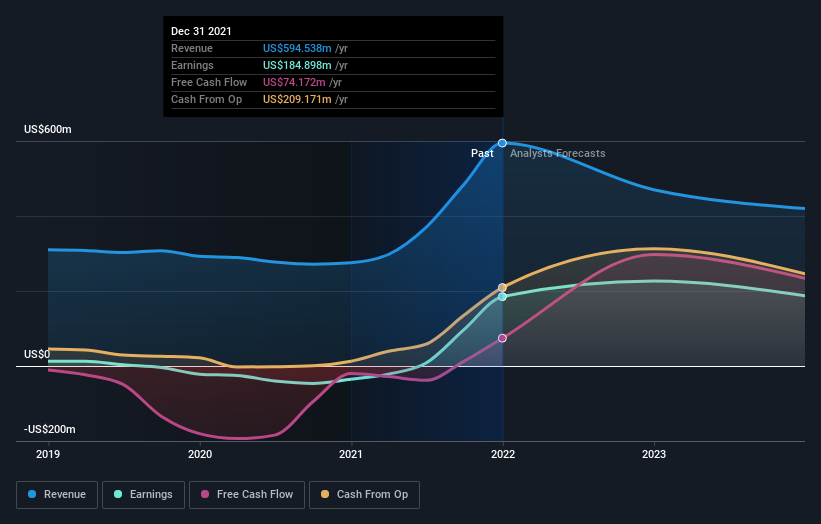Click the Past label on chart
Screen dimensions: 821x524
pos(482,153)
